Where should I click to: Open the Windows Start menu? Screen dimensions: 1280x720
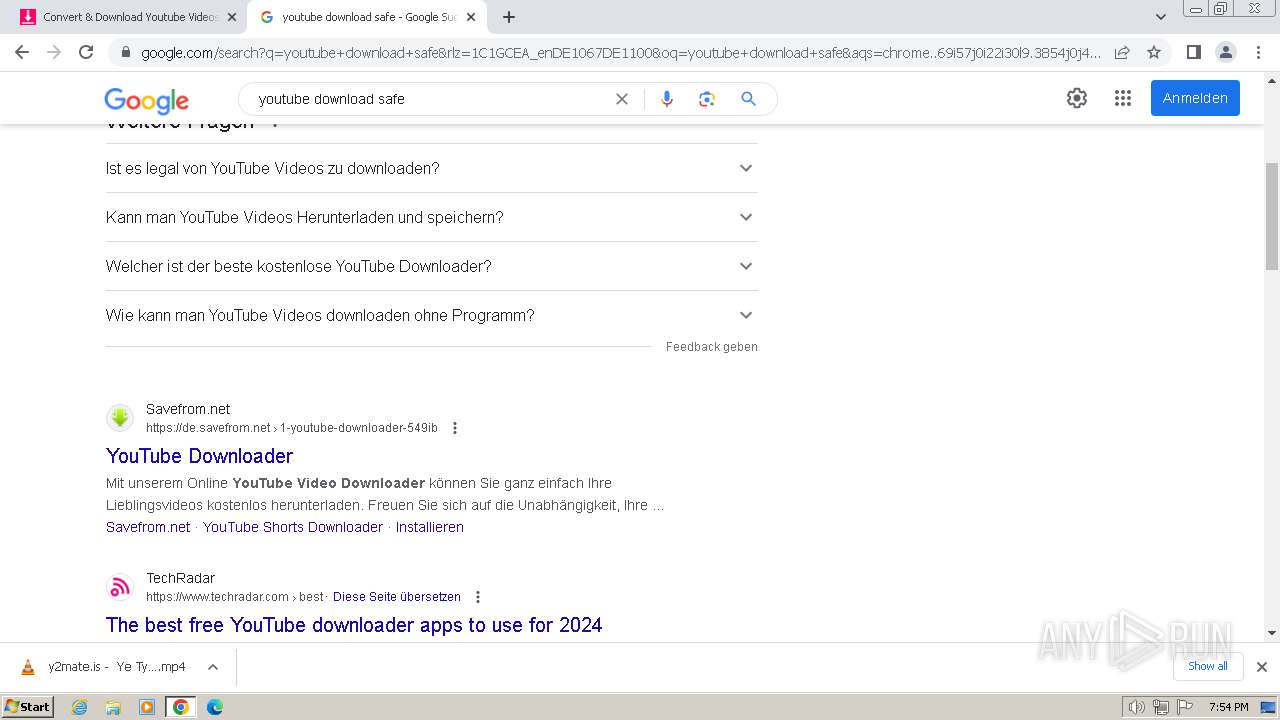[28, 707]
